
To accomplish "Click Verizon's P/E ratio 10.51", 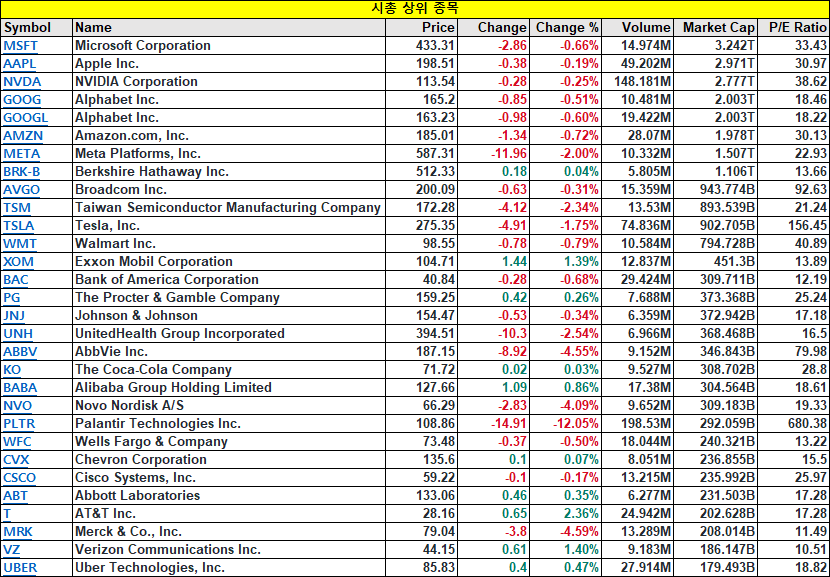I will [794, 549].
